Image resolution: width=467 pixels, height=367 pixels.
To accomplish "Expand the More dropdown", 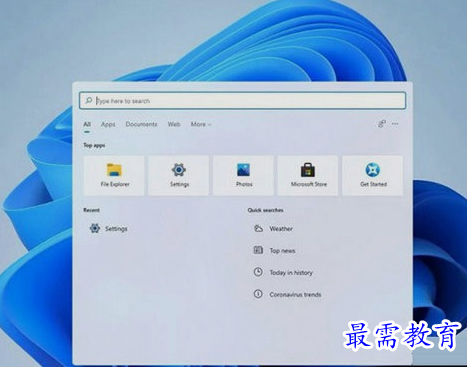I will click(201, 124).
